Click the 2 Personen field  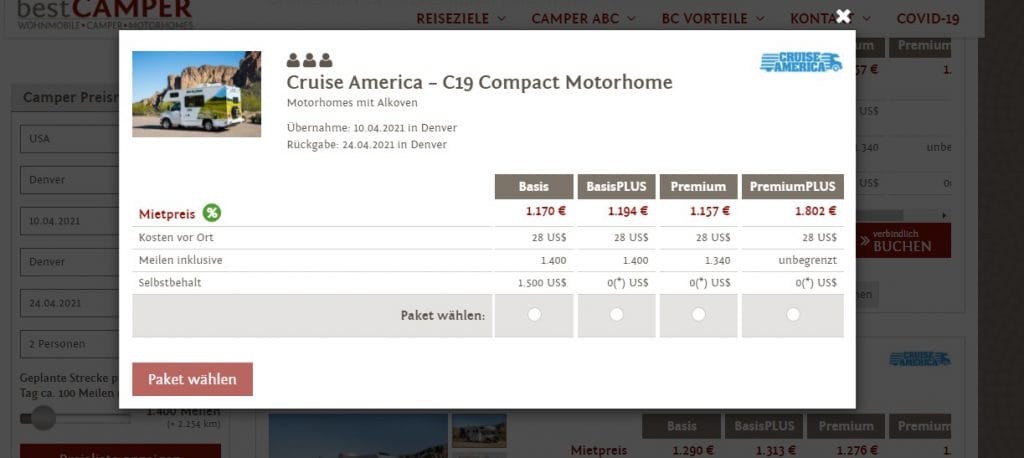point(69,344)
